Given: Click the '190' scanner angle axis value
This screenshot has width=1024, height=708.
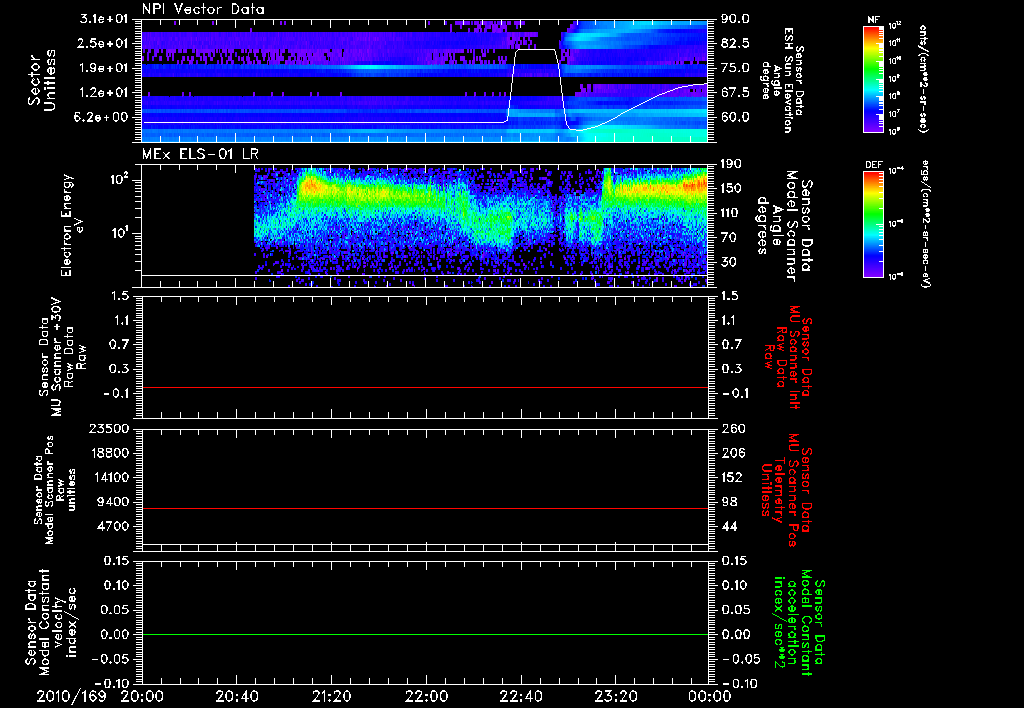Looking at the screenshot, I should (732, 164).
